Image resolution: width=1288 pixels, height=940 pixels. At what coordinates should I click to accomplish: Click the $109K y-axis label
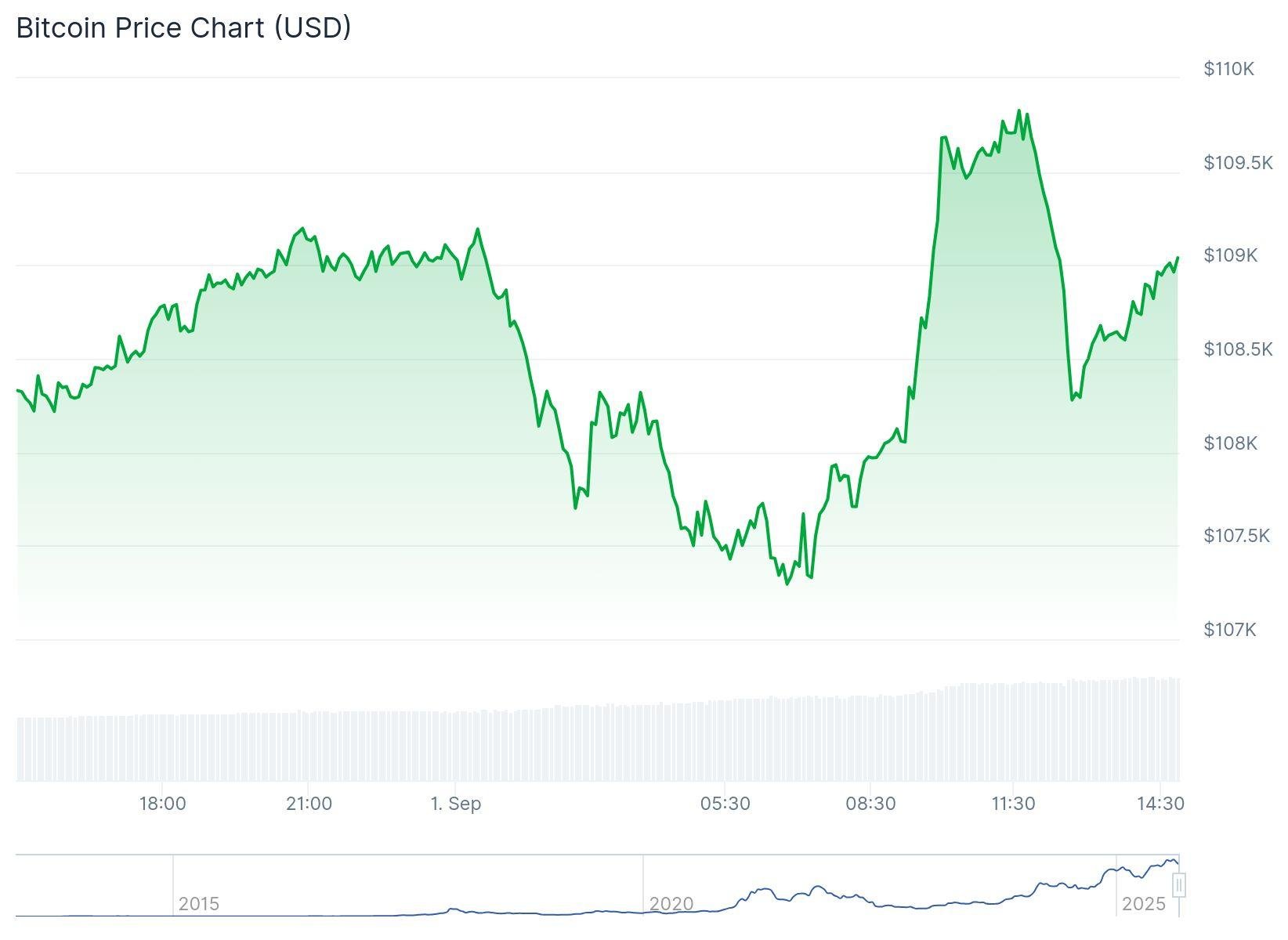(1230, 255)
